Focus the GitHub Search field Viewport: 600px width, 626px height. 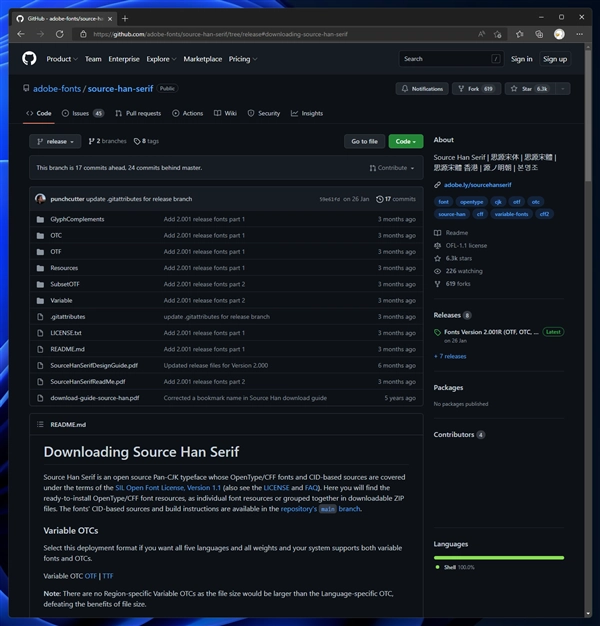451,59
